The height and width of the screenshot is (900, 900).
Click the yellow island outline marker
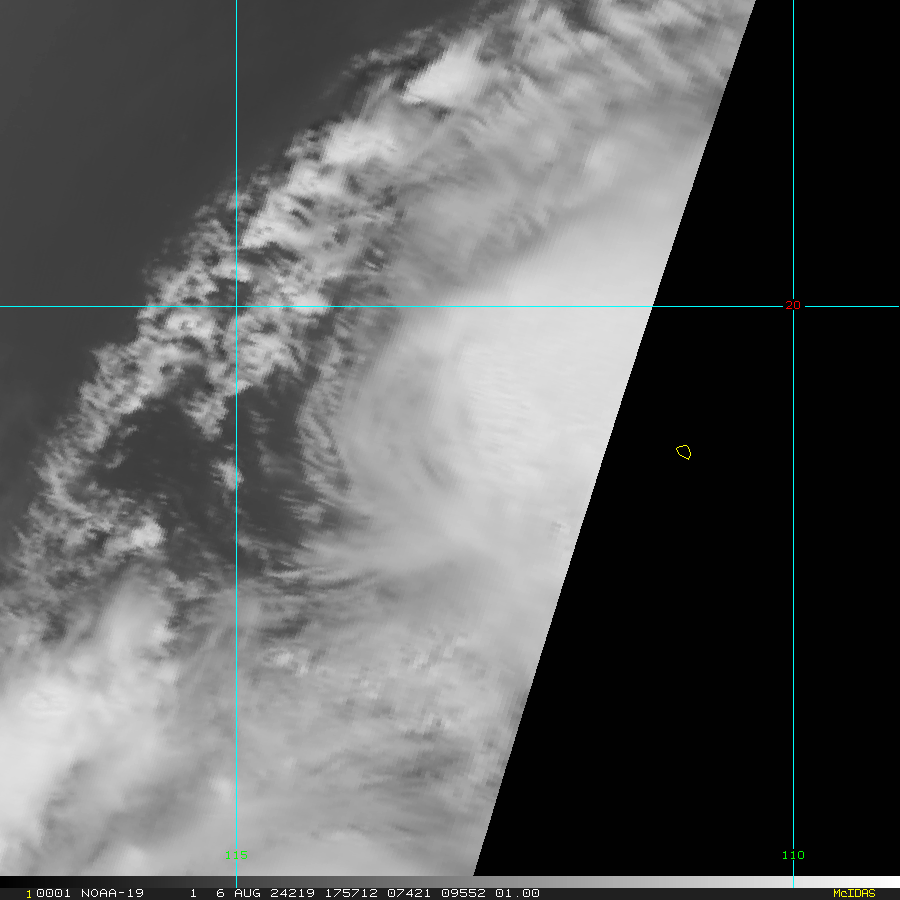click(684, 452)
